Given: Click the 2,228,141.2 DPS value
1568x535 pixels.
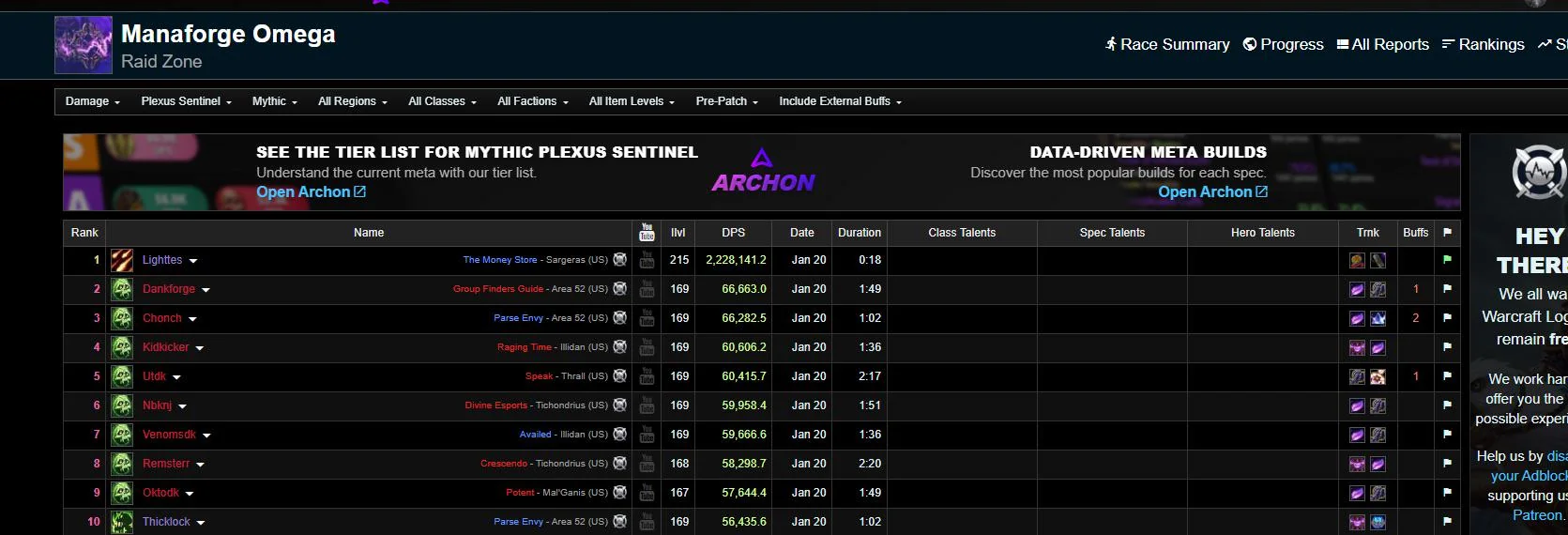Looking at the screenshot, I should click(x=736, y=260).
